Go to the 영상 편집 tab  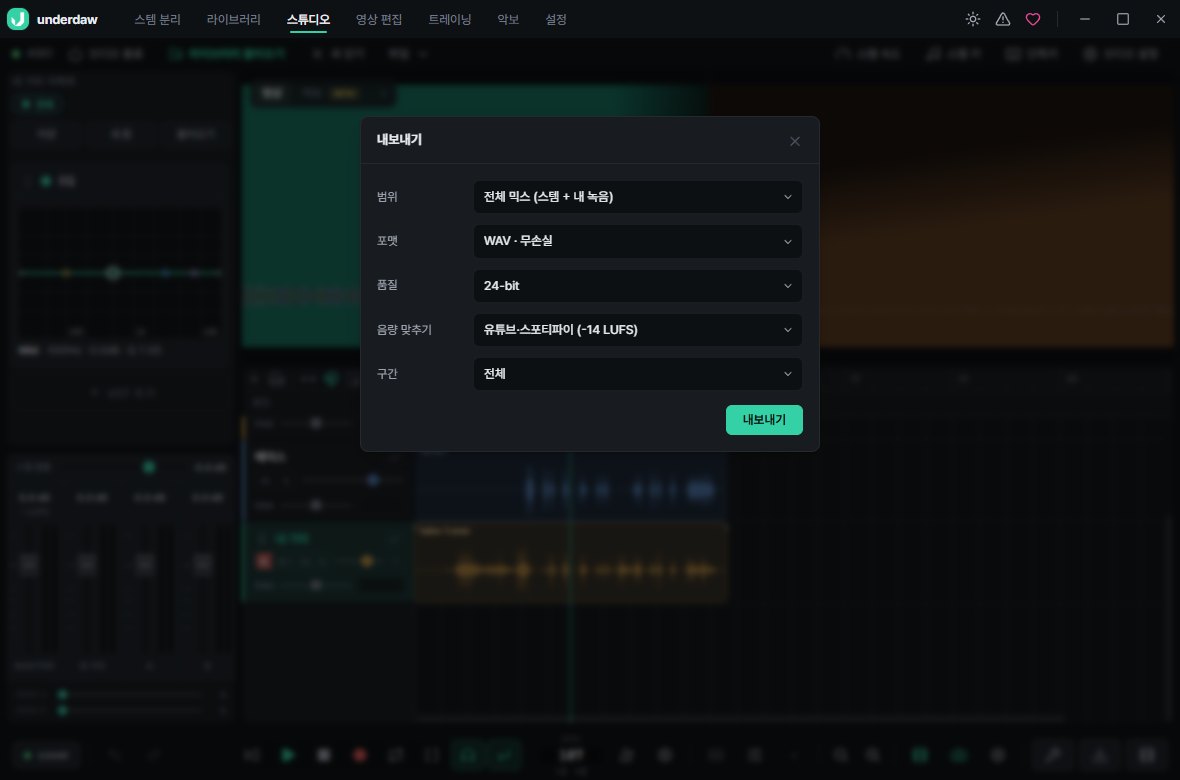tap(379, 20)
